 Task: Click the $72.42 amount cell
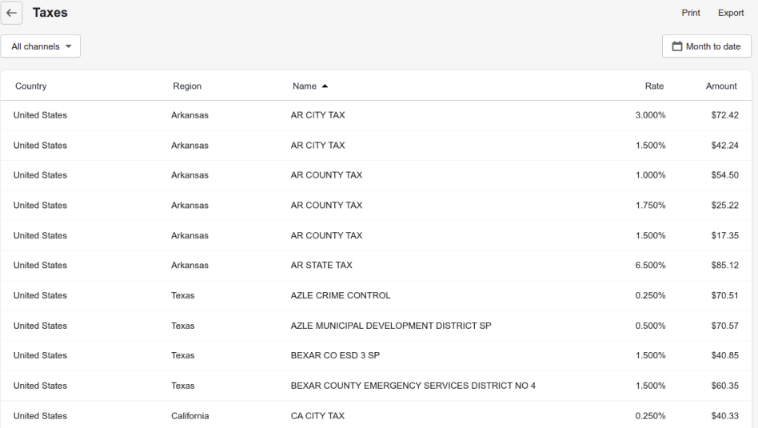point(723,115)
